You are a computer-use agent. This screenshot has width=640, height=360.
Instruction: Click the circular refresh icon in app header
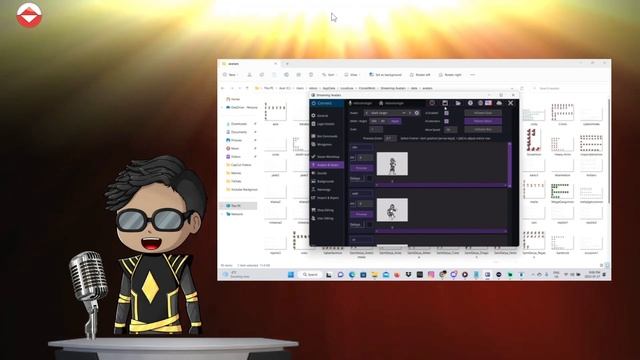[x=432, y=103]
